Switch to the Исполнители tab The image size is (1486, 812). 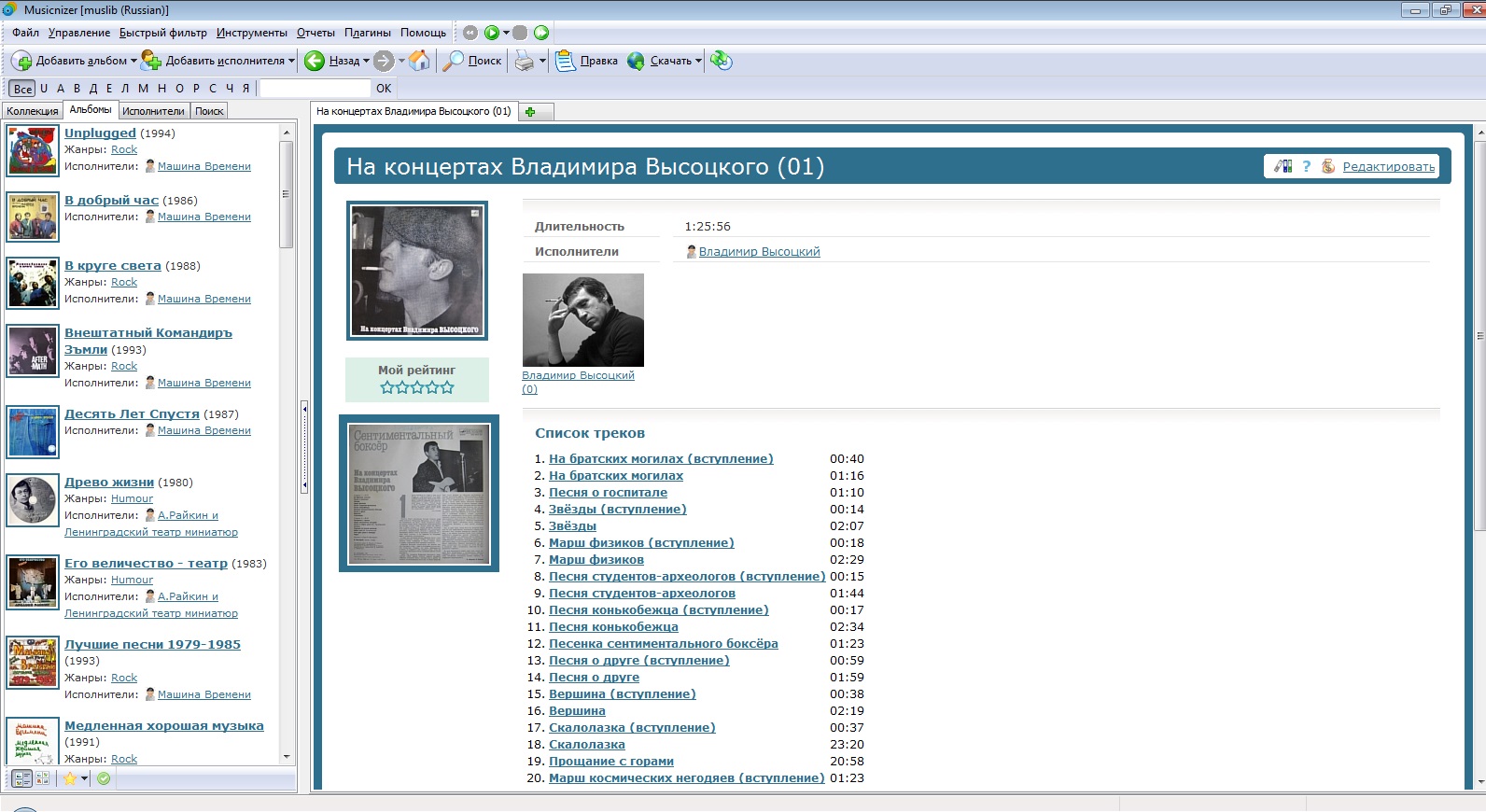[x=153, y=111]
